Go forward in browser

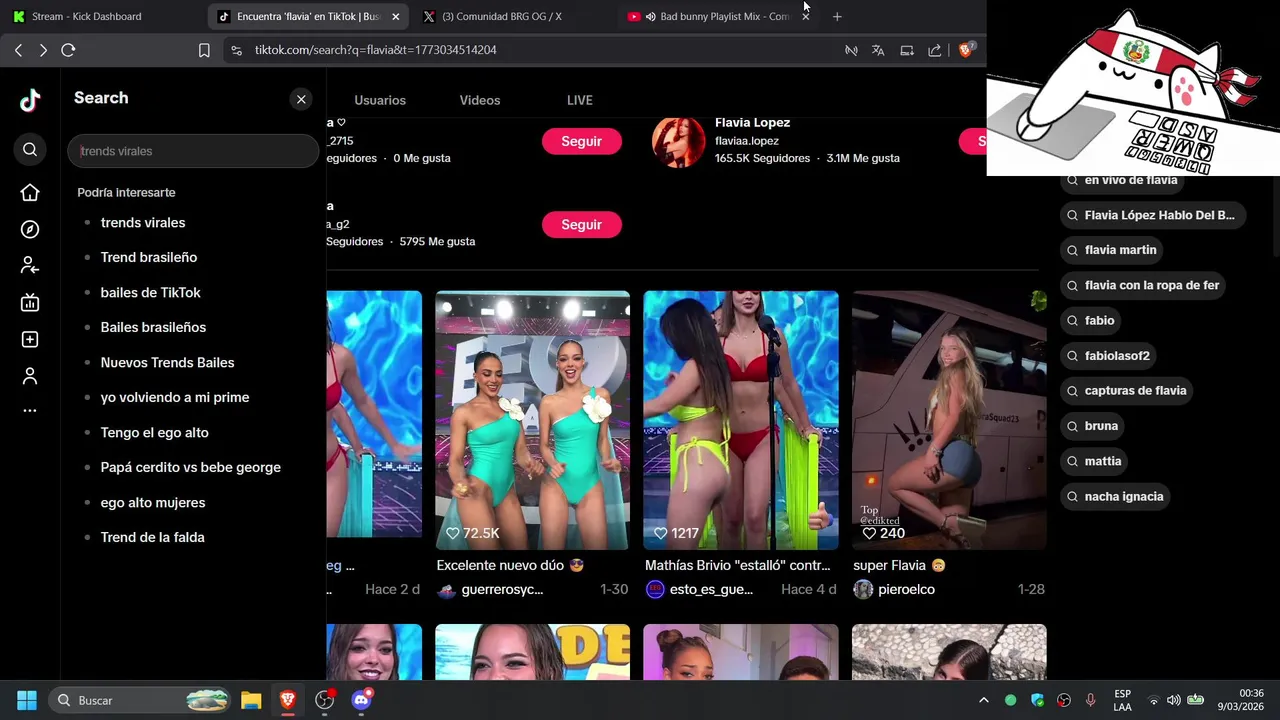[x=43, y=50]
